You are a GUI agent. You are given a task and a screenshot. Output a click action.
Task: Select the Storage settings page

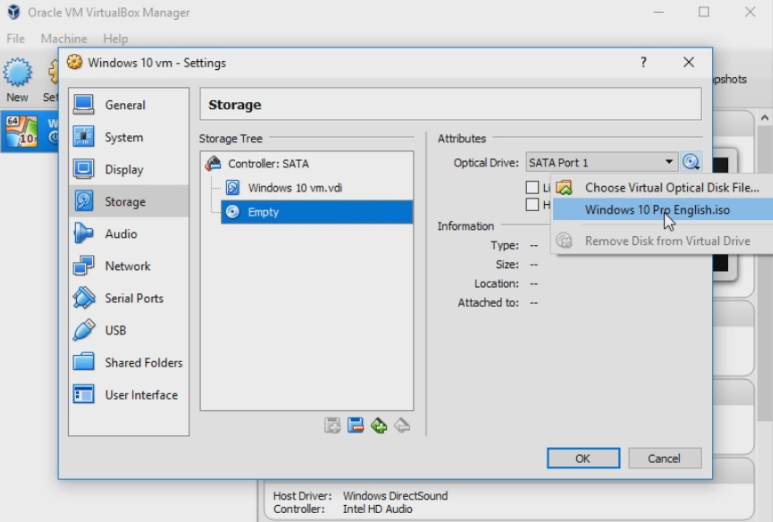tap(128, 202)
